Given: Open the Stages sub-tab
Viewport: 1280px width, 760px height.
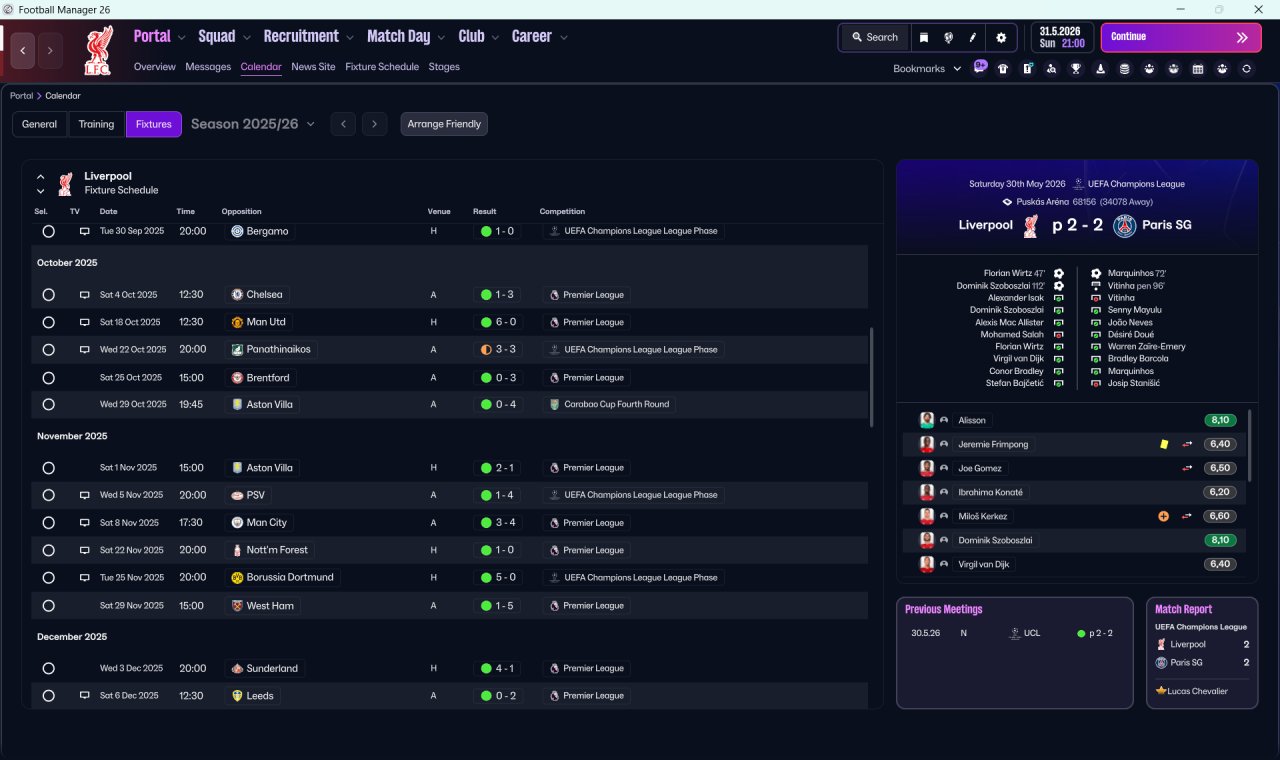Looking at the screenshot, I should [x=444, y=67].
